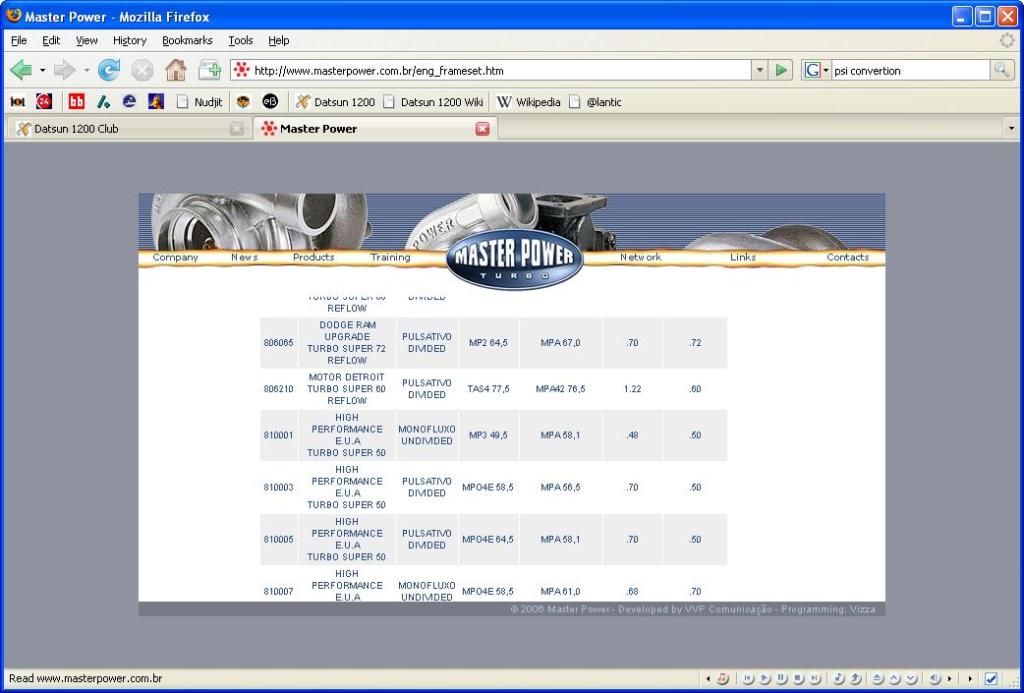This screenshot has width=1024, height=693.
Task: Click the Previous Track button in the status bar
Action: tap(748, 679)
